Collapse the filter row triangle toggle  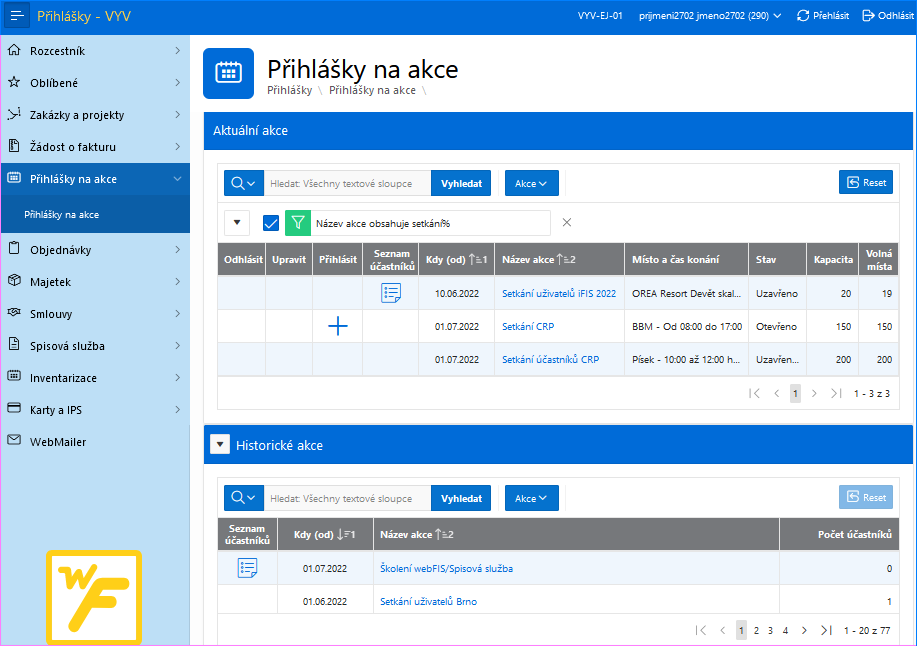(x=237, y=223)
